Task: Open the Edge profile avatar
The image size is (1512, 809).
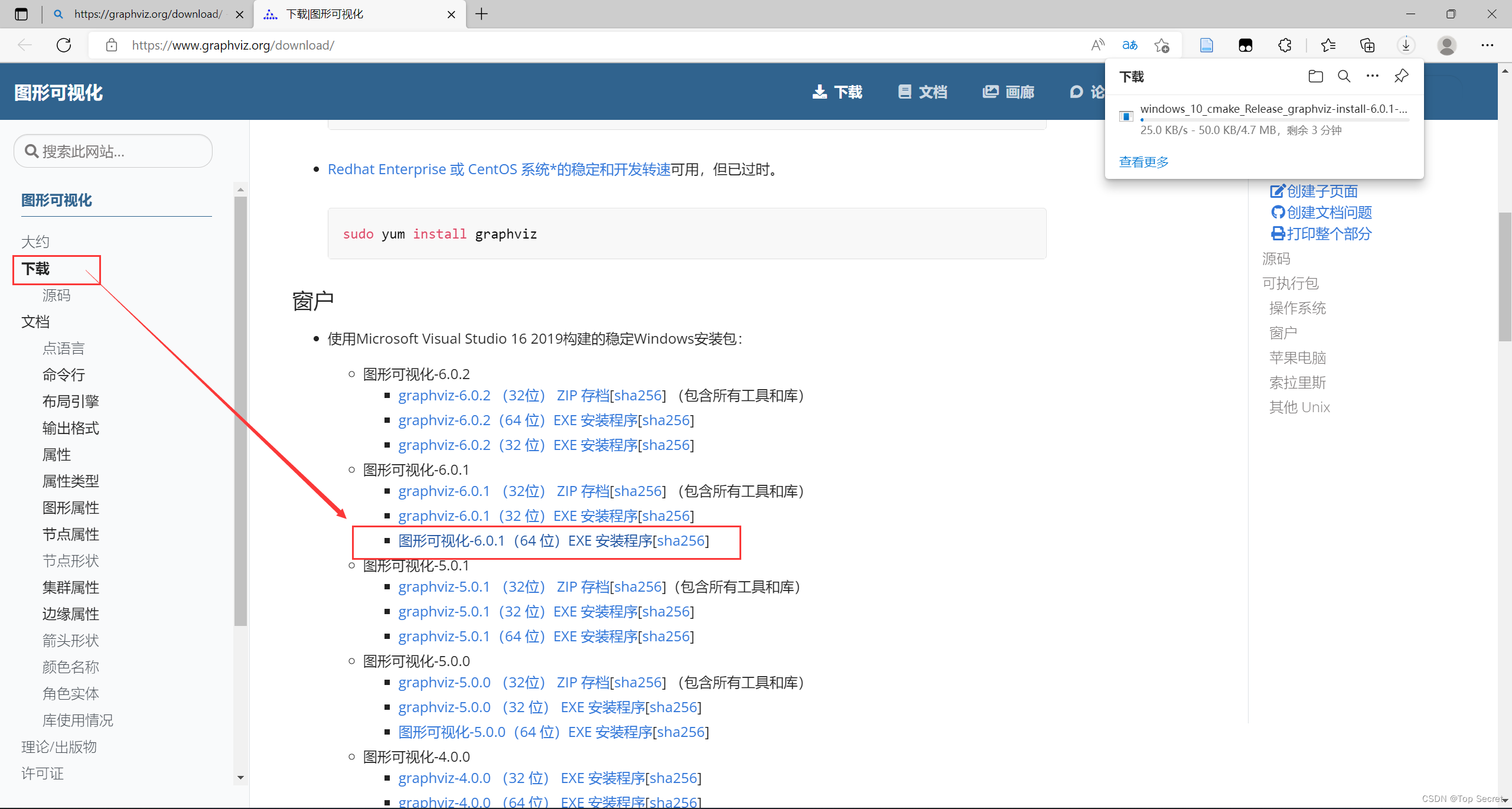Action: [1446, 45]
